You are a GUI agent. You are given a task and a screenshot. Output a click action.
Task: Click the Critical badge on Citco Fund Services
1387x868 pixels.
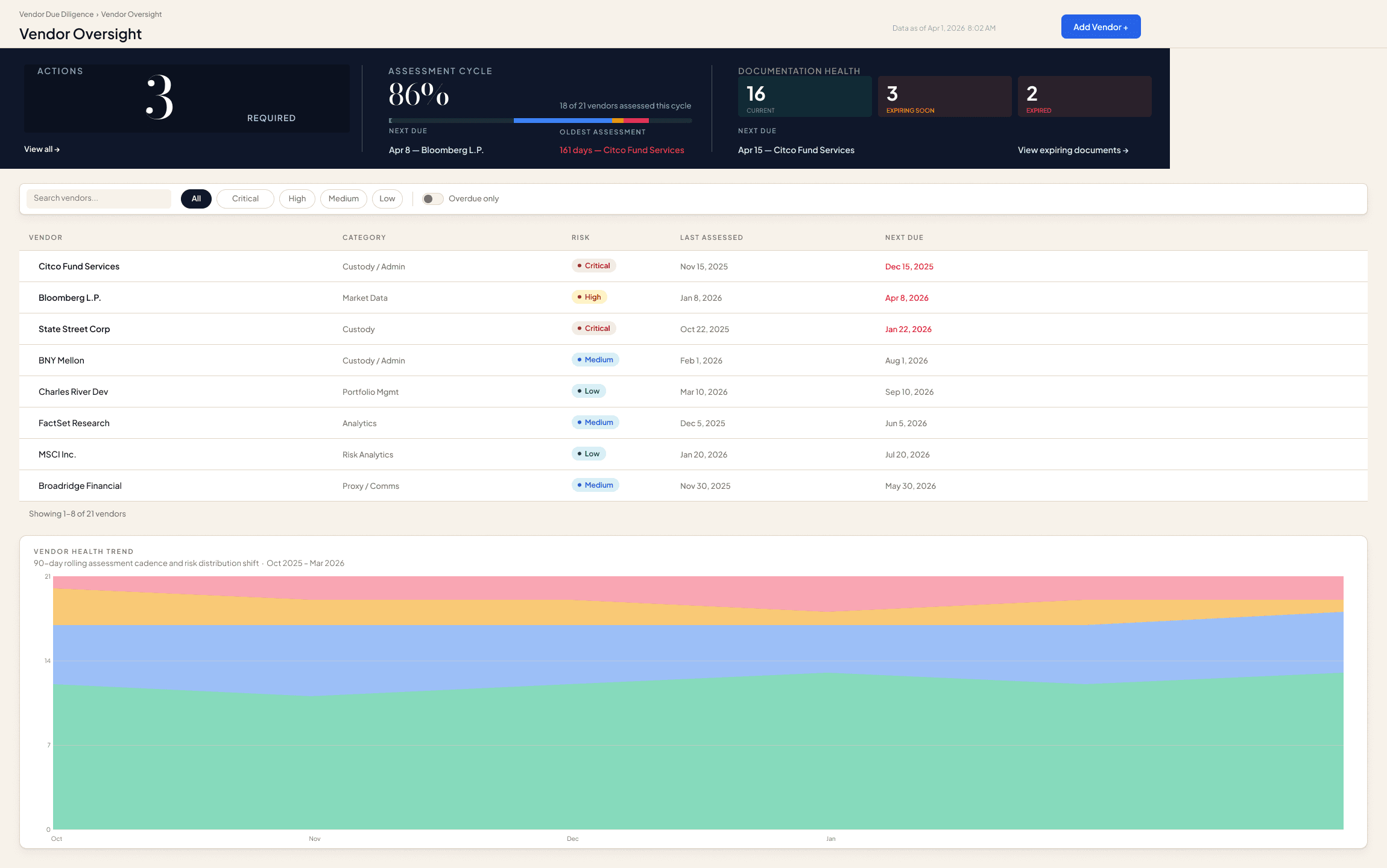point(593,265)
